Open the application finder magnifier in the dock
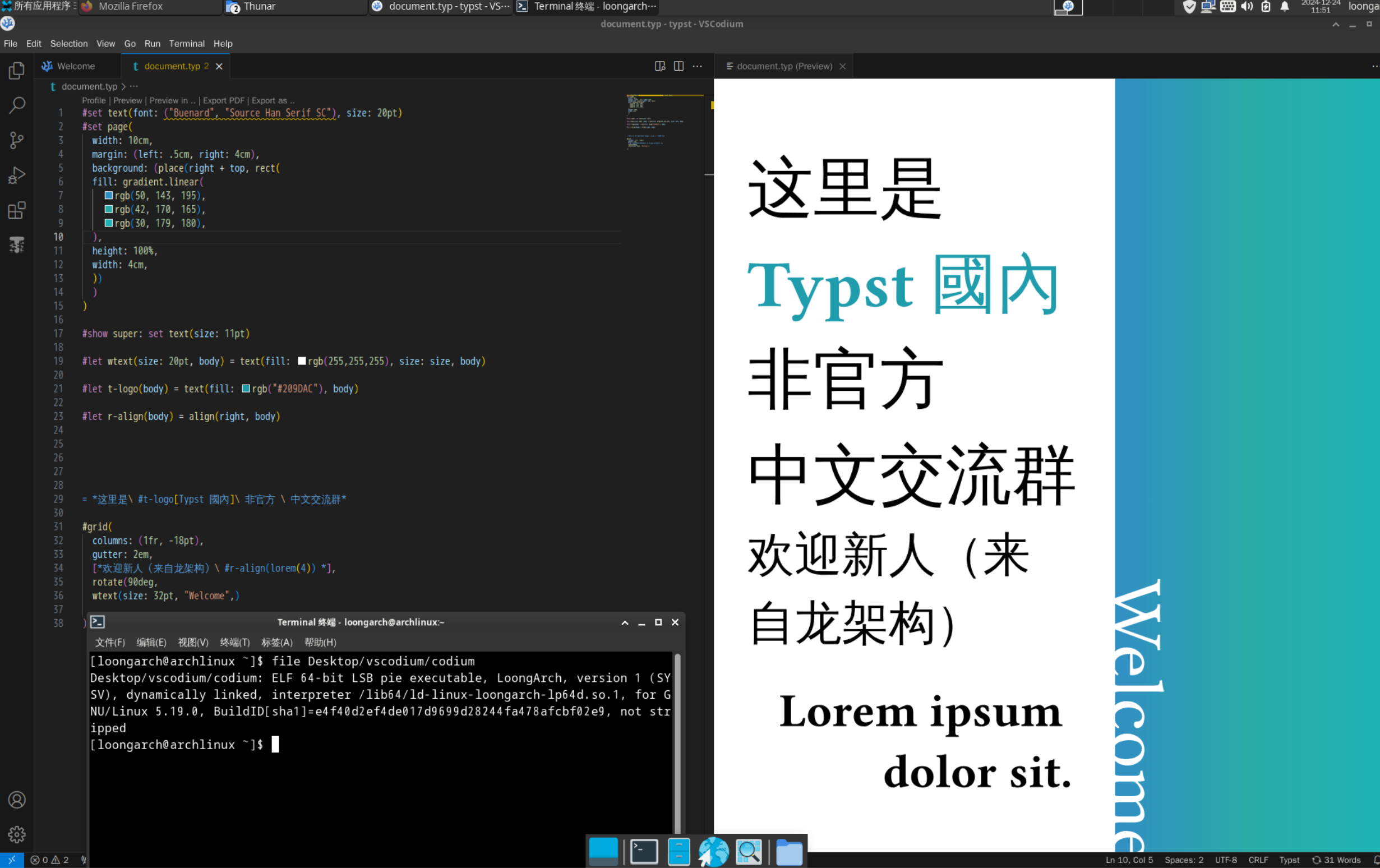The height and width of the screenshot is (868, 1380). 749,851
